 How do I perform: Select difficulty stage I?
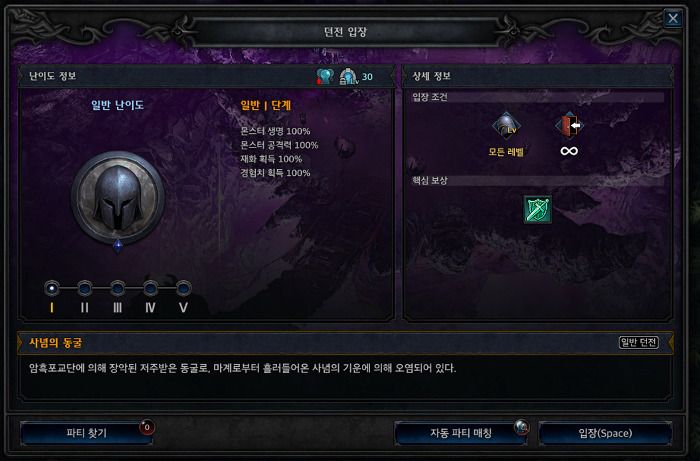coord(52,288)
